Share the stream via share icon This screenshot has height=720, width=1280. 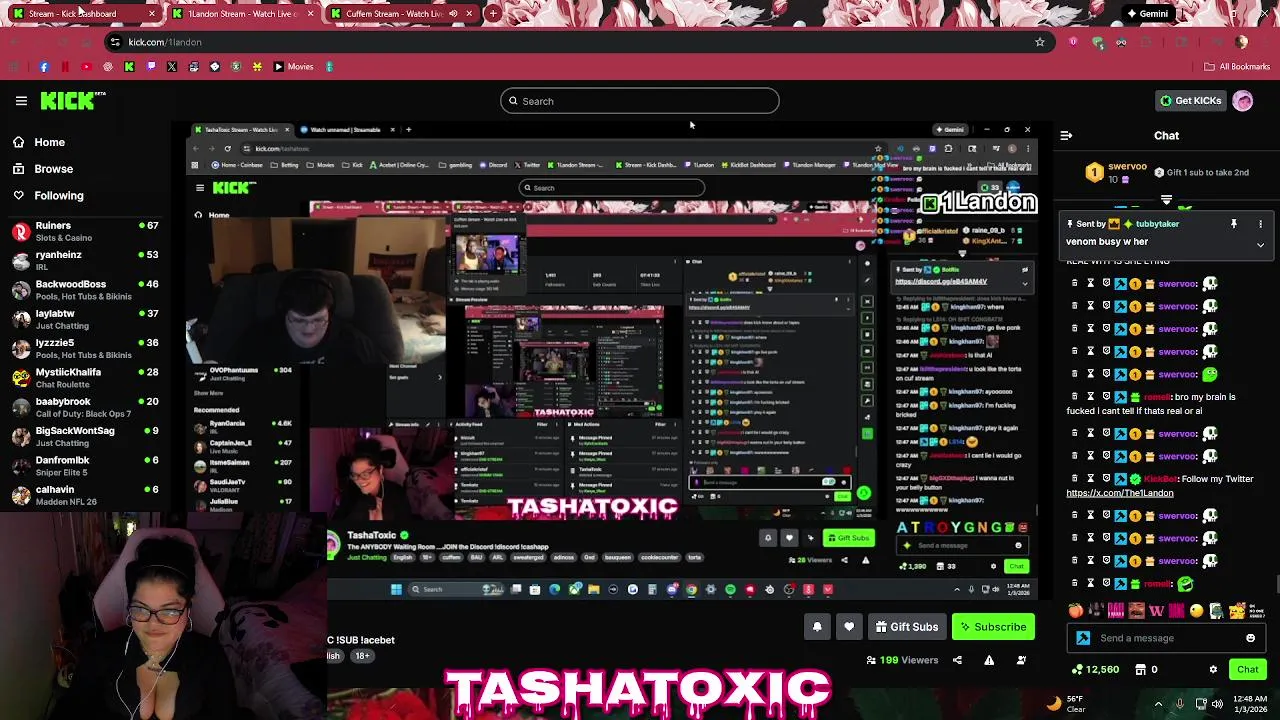[957, 660]
